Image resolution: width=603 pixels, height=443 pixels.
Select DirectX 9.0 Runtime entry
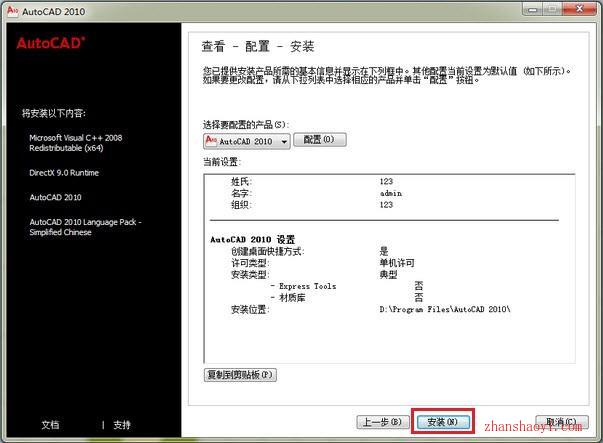coord(64,173)
